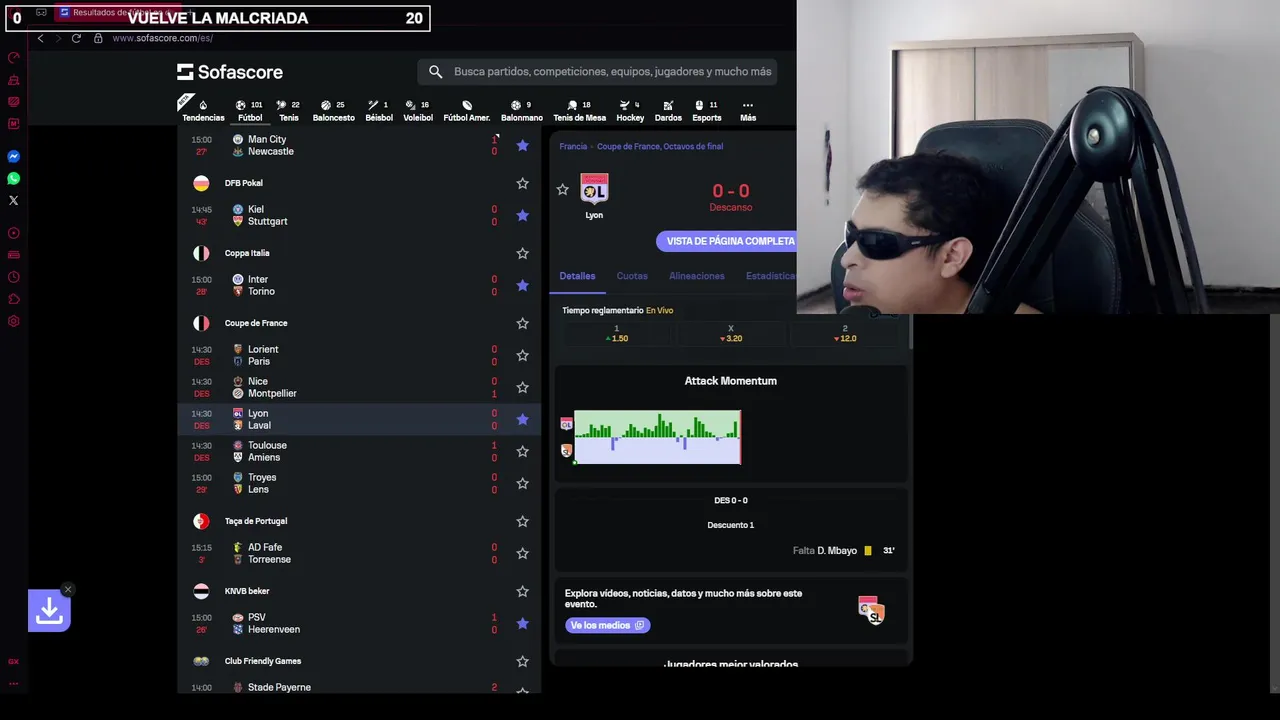Favorite the Taça de Portugal competition star
The image size is (1280, 720).
tap(522, 521)
